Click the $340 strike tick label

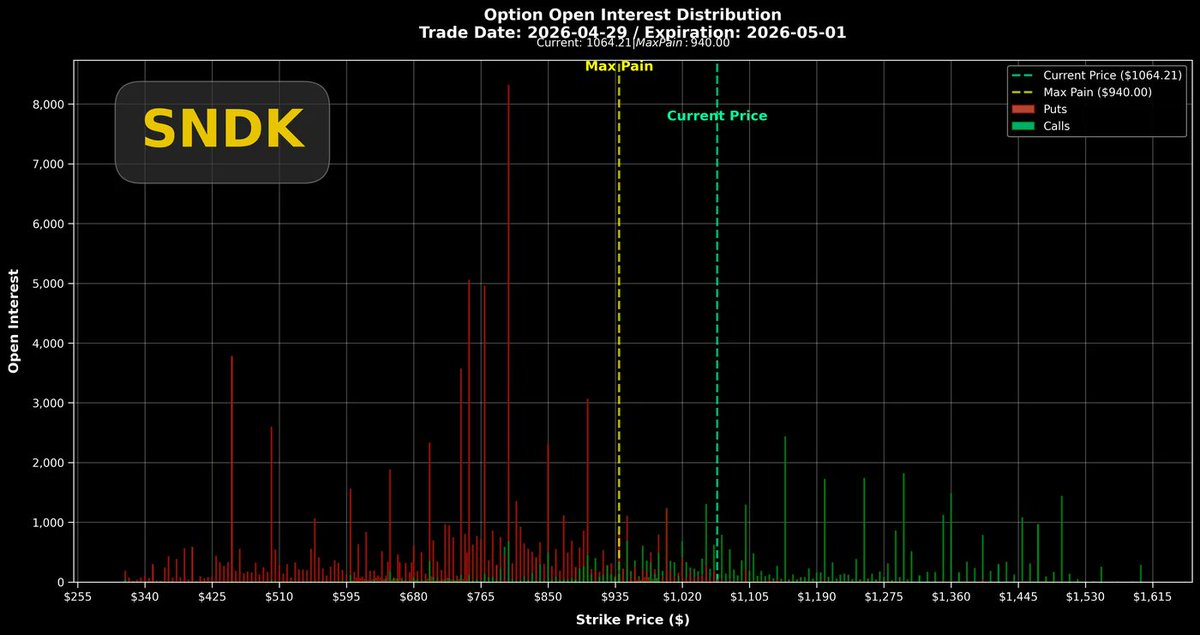[145, 598]
